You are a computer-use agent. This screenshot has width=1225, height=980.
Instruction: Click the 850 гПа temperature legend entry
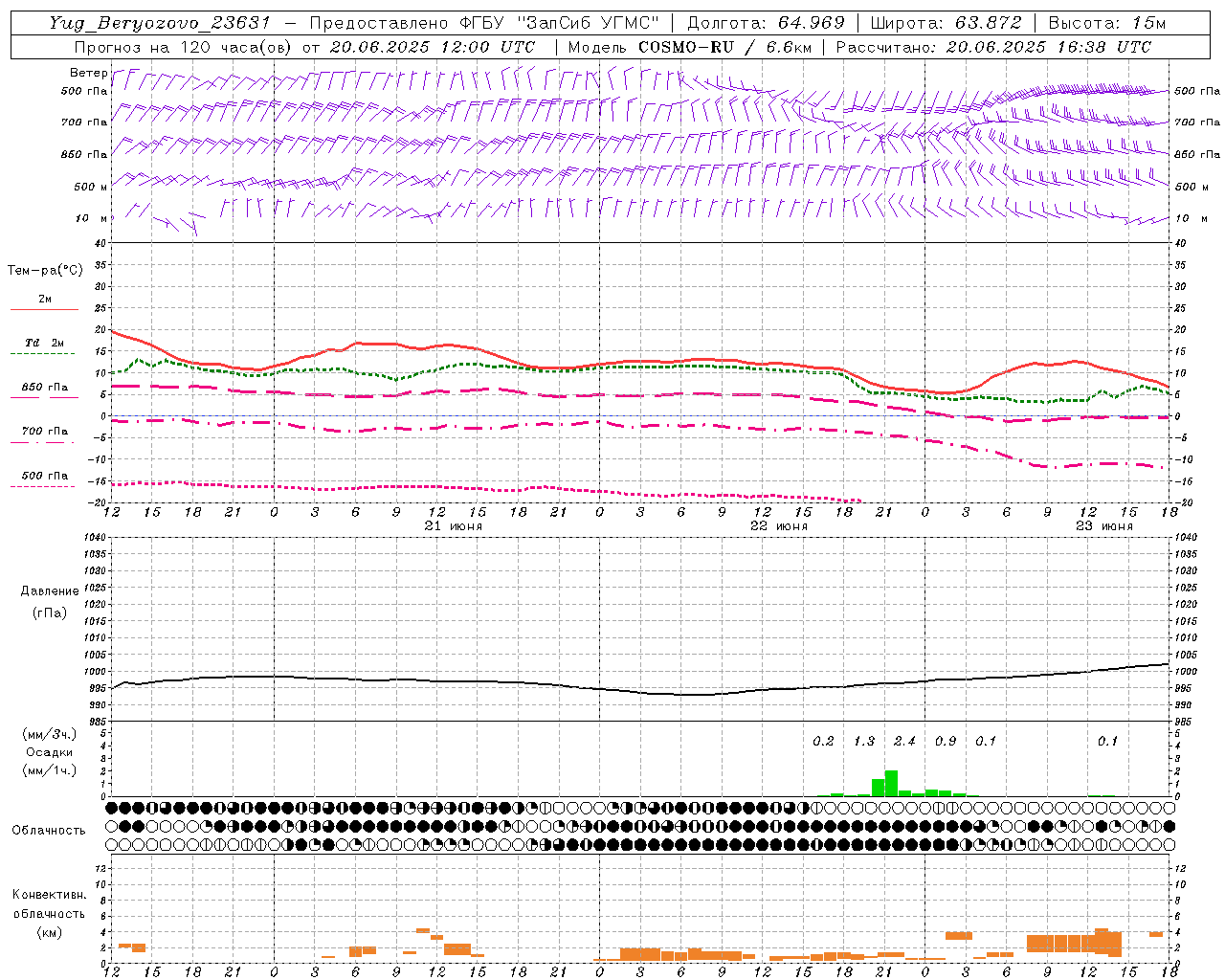click(x=45, y=388)
